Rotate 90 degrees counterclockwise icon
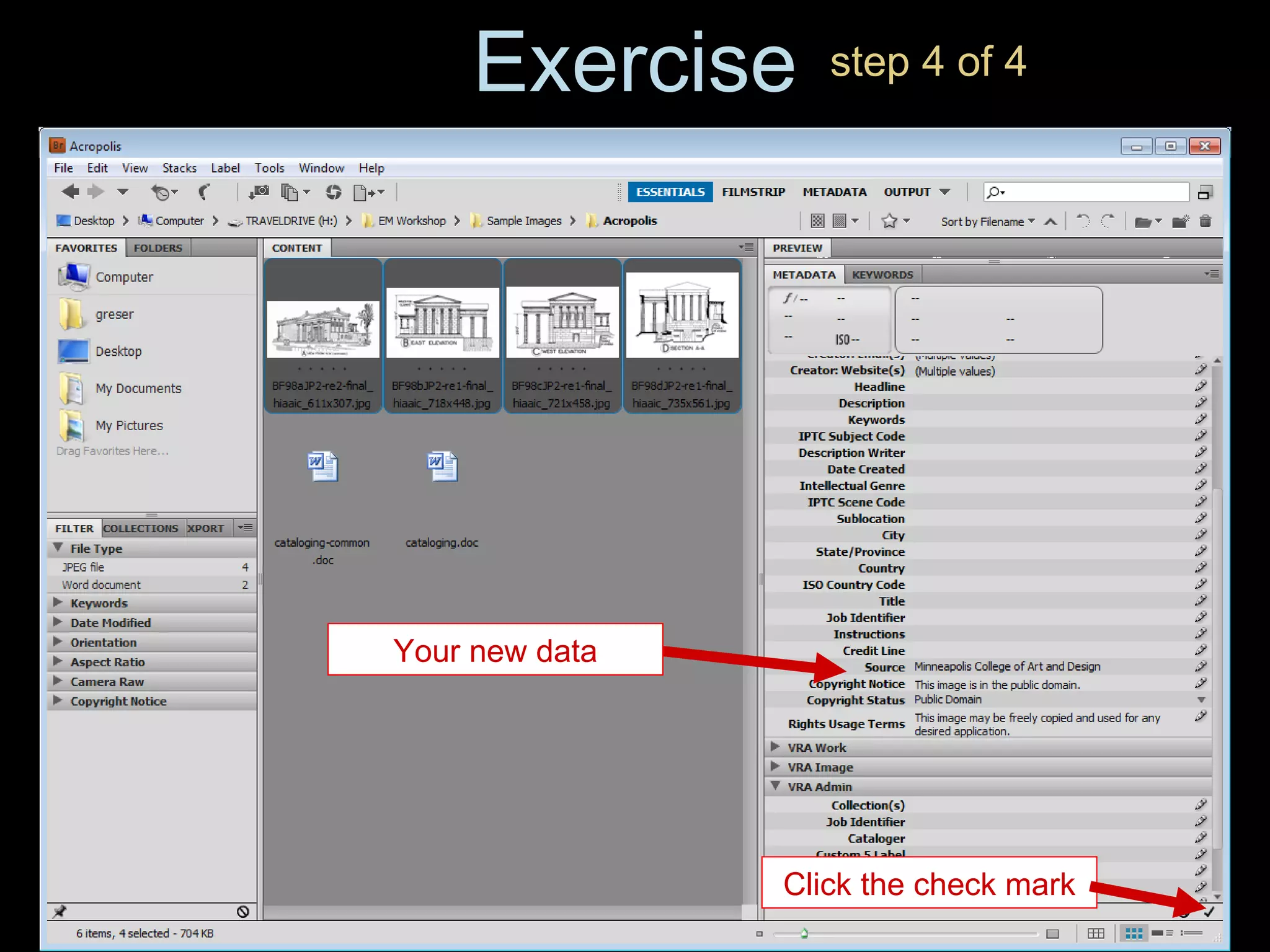This screenshot has width=1270, height=952. click(x=1083, y=221)
